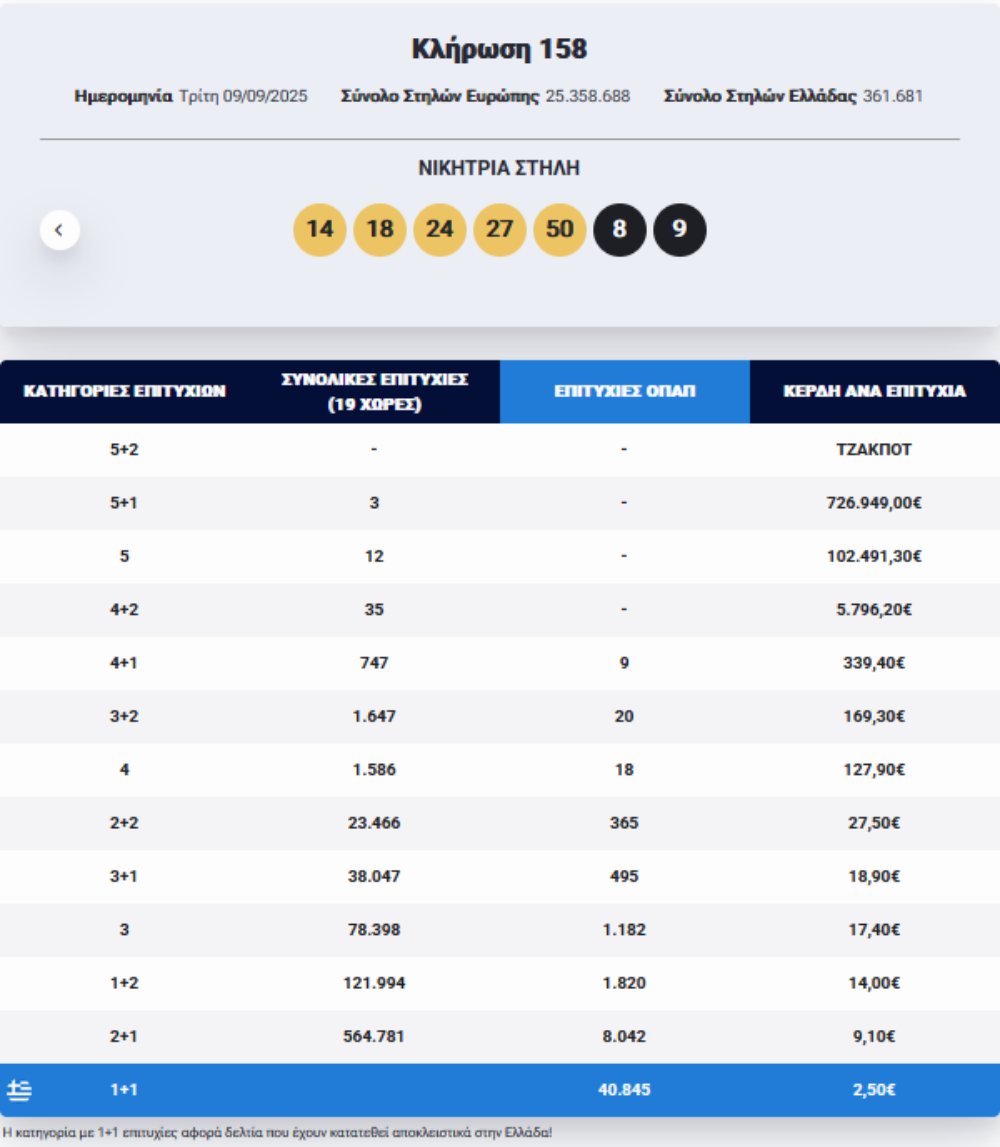The height and width of the screenshot is (1147, 1000).
Task: Select winning number ball 24
Action: click(x=440, y=230)
